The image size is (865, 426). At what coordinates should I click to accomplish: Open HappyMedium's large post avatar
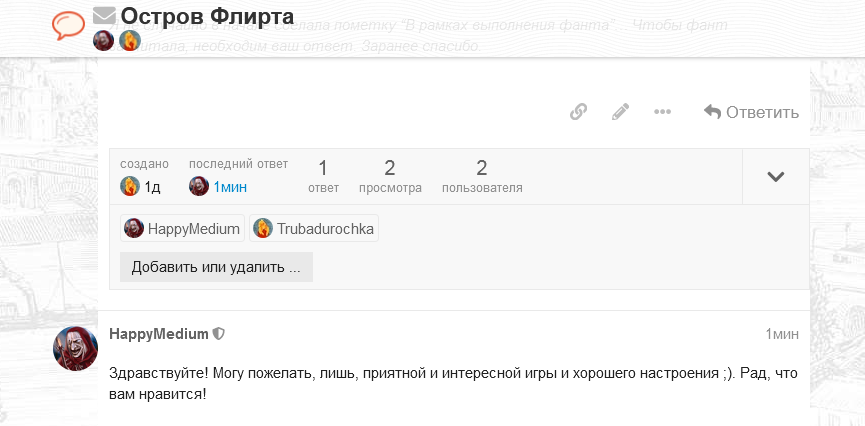coord(75,348)
